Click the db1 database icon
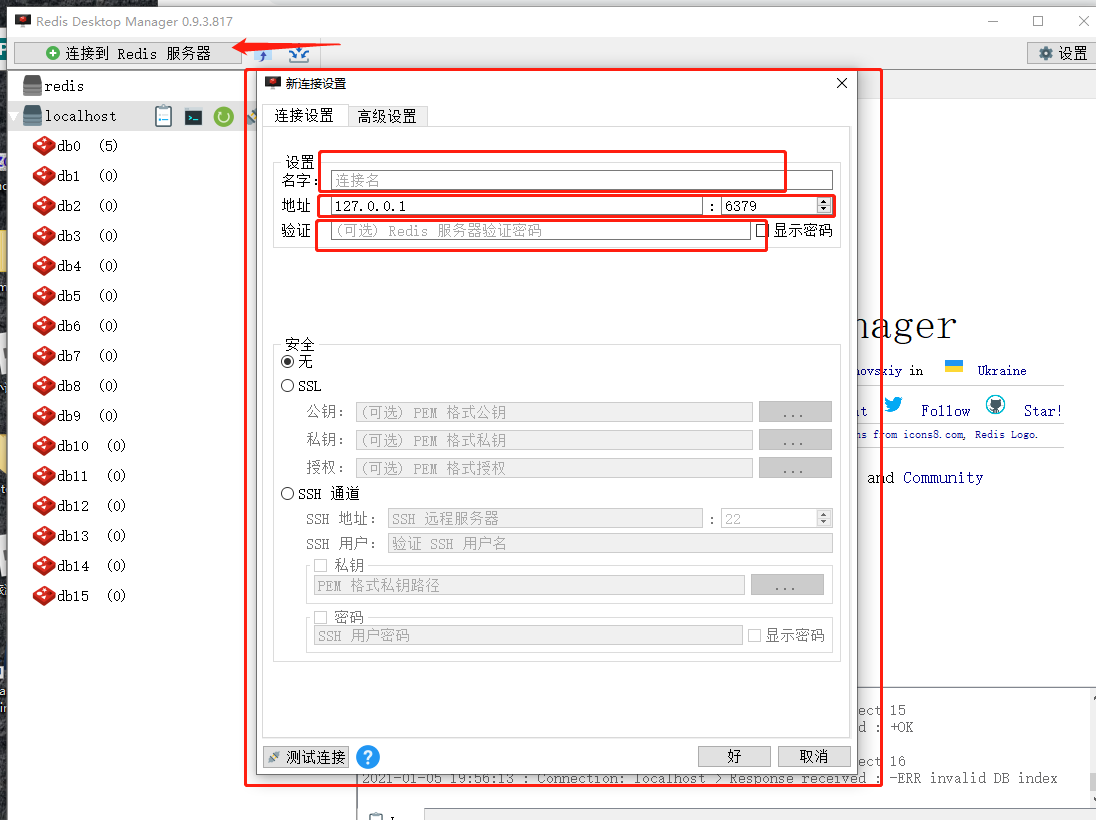The image size is (1096, 820). pos(44,175)
